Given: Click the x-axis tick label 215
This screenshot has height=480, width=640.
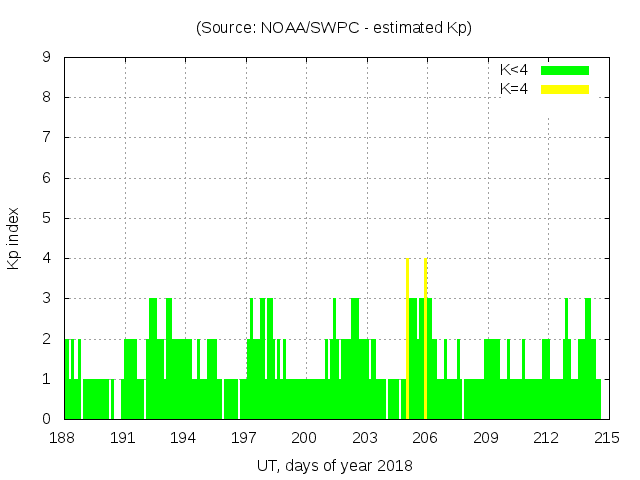Looking at the screenshot, I should click(606, 438).
